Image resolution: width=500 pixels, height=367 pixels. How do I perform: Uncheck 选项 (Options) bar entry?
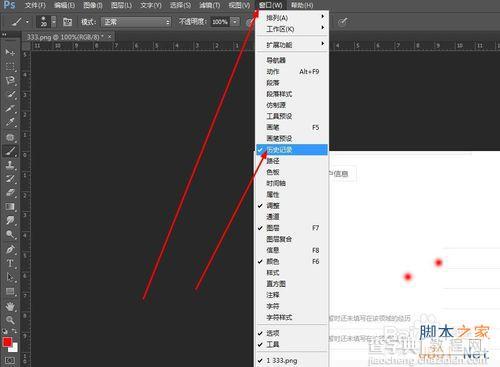click(292, 333)
